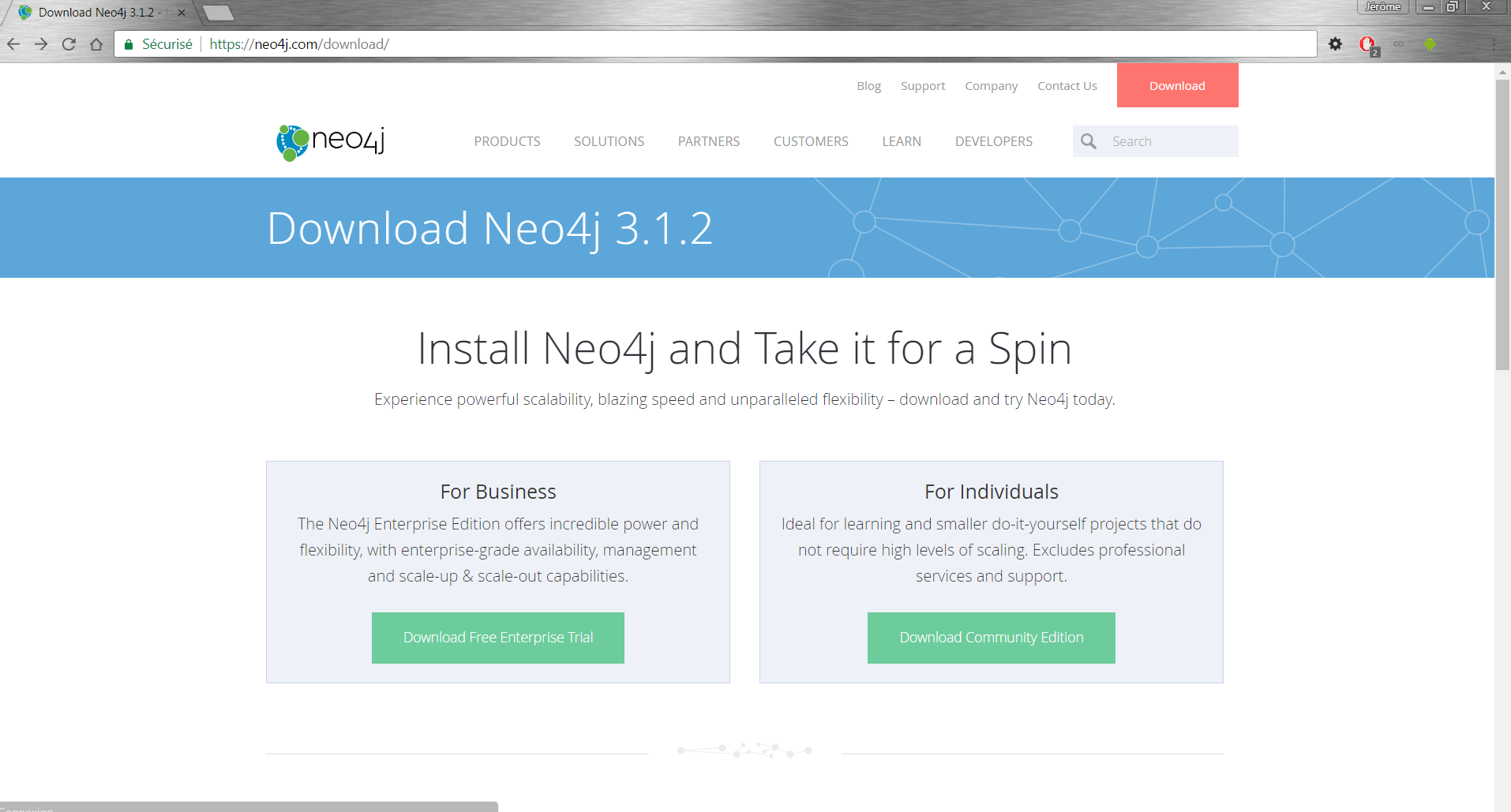1511x812 pixels.
Task: Go back with the browser back arrow
Action: (x=13, y=44)
